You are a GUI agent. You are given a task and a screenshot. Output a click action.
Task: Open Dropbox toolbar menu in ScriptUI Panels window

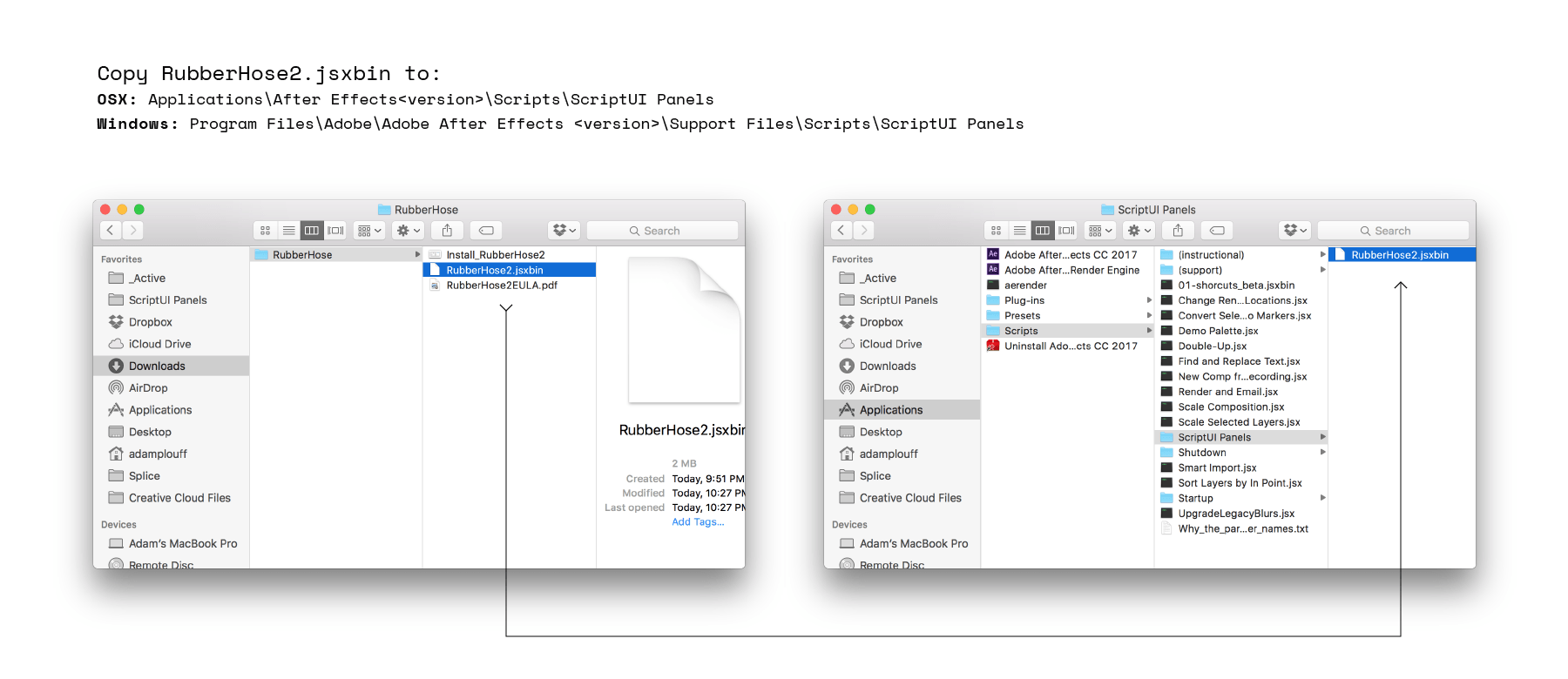(1295, 231)
